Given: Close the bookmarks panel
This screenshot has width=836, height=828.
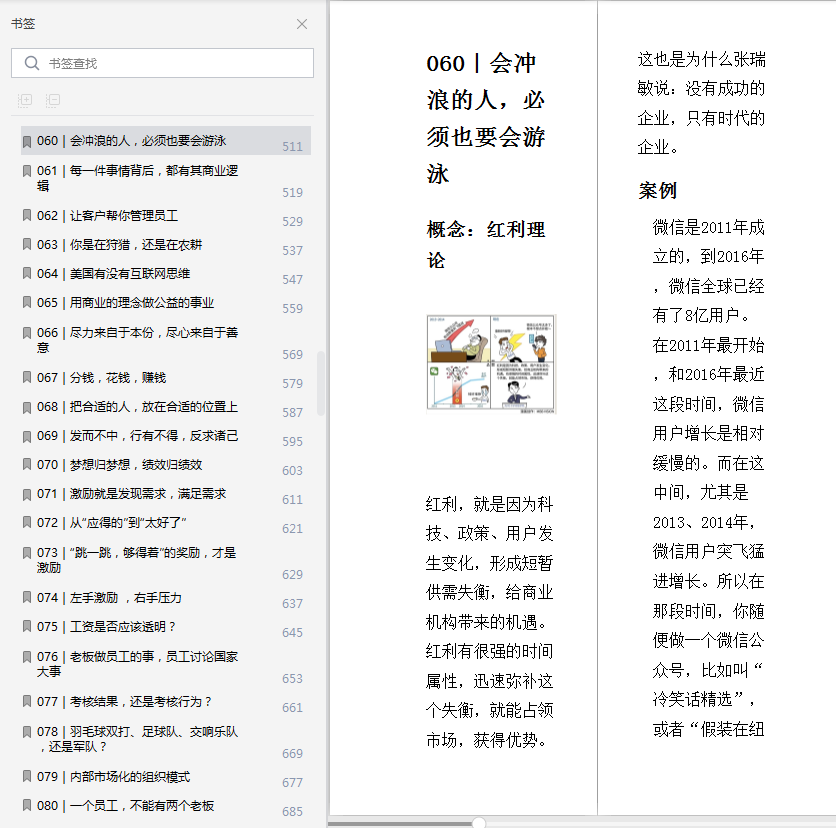Looking at the screenshot, I should (x=302, y=24).
